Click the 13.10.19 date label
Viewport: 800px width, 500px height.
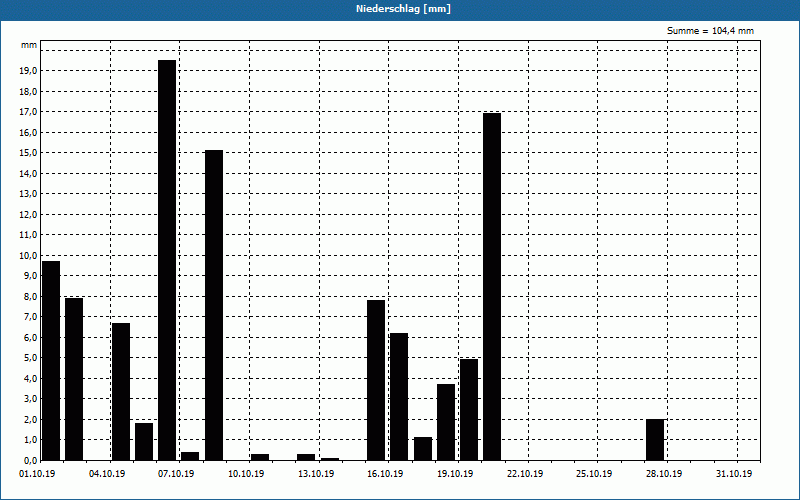pyautogui.click(x=316, y=474)
